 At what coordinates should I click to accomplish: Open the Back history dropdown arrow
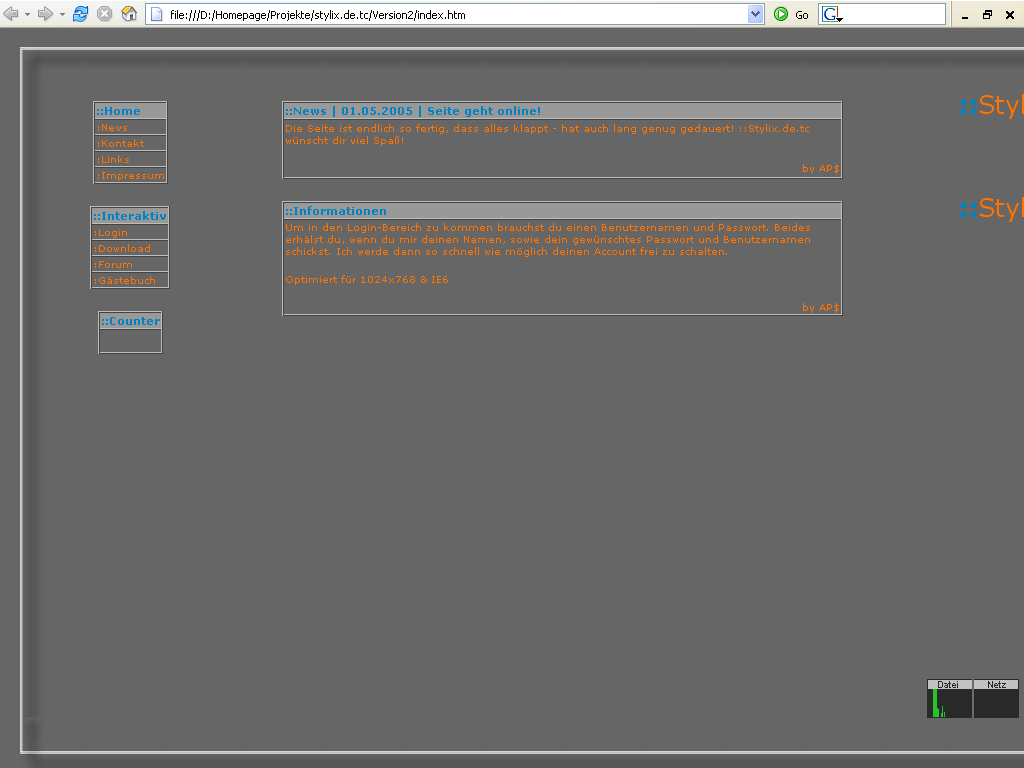(x=27, y=14)
